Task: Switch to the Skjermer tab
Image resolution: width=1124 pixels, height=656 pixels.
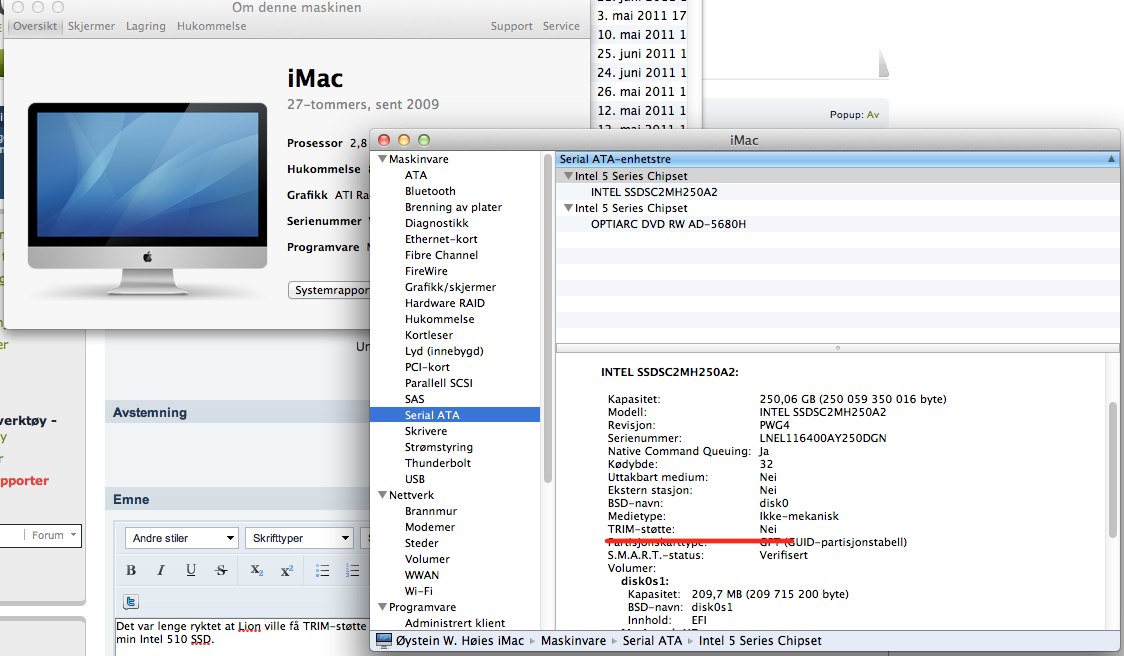Action: click(91, 26)
